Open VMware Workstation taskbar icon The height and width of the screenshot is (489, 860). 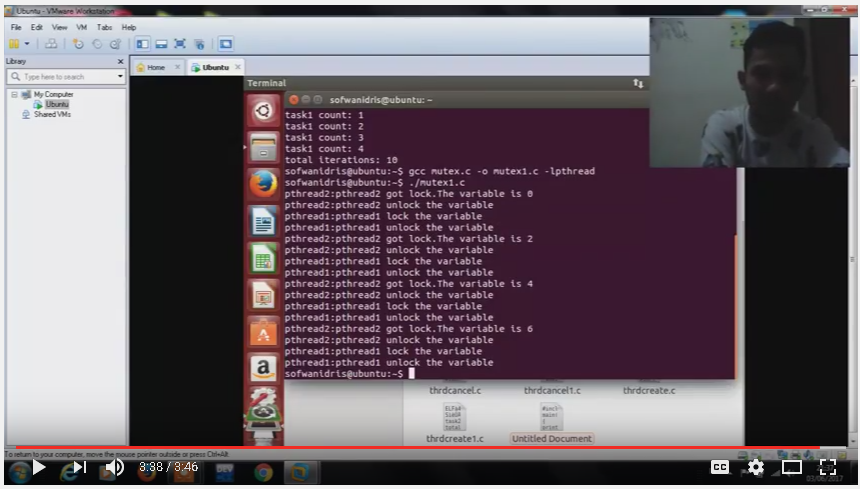click(x=300, y=472)
